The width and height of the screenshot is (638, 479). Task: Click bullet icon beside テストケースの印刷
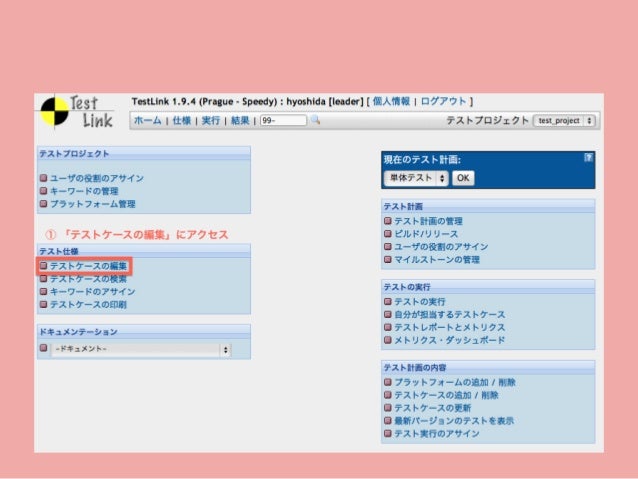(44, 304)
